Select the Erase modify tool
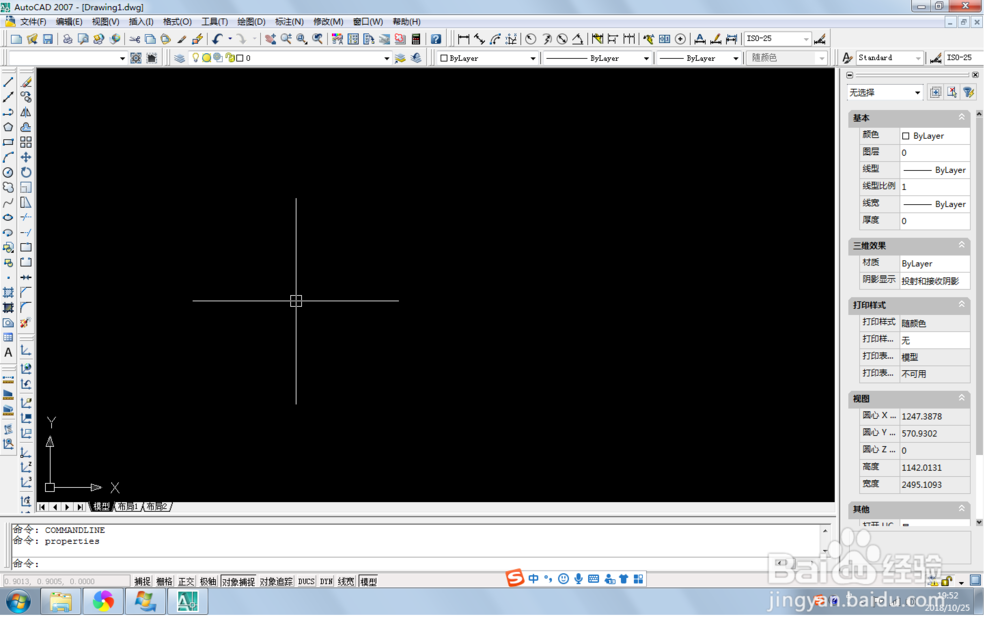This screenshot has height=634, width=1000. tap(26, 82)
